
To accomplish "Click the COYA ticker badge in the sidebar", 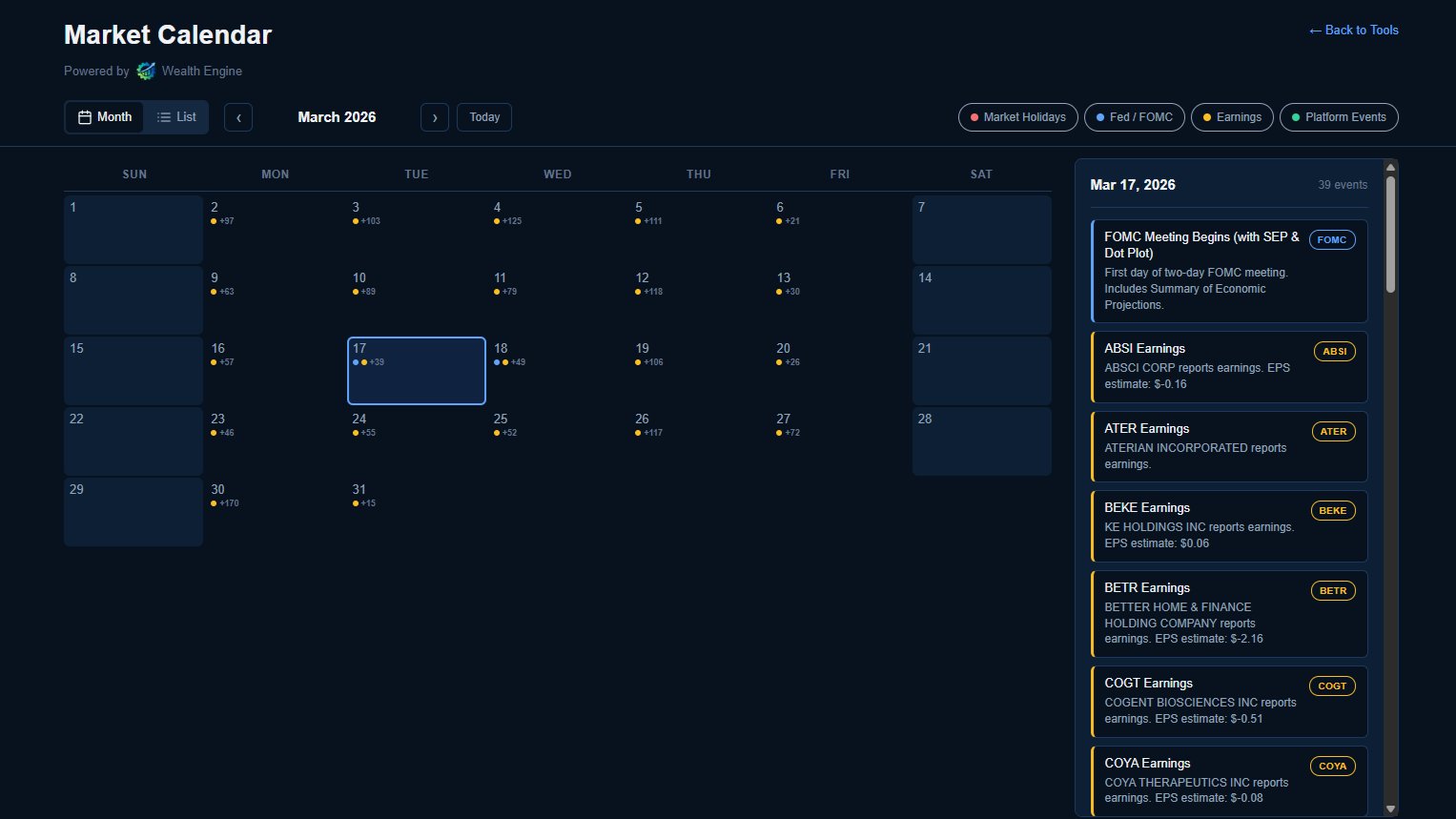I will point(1331,766).
